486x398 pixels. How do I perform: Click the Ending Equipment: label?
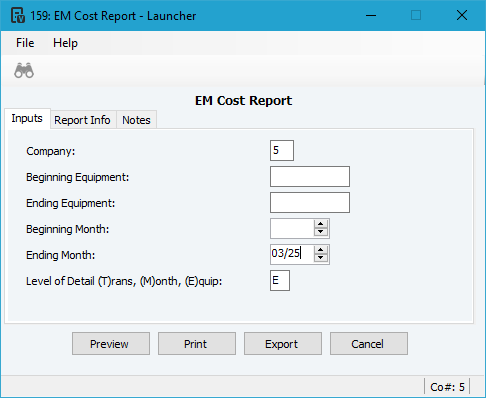pyautogui.click(x=70, y=203)
